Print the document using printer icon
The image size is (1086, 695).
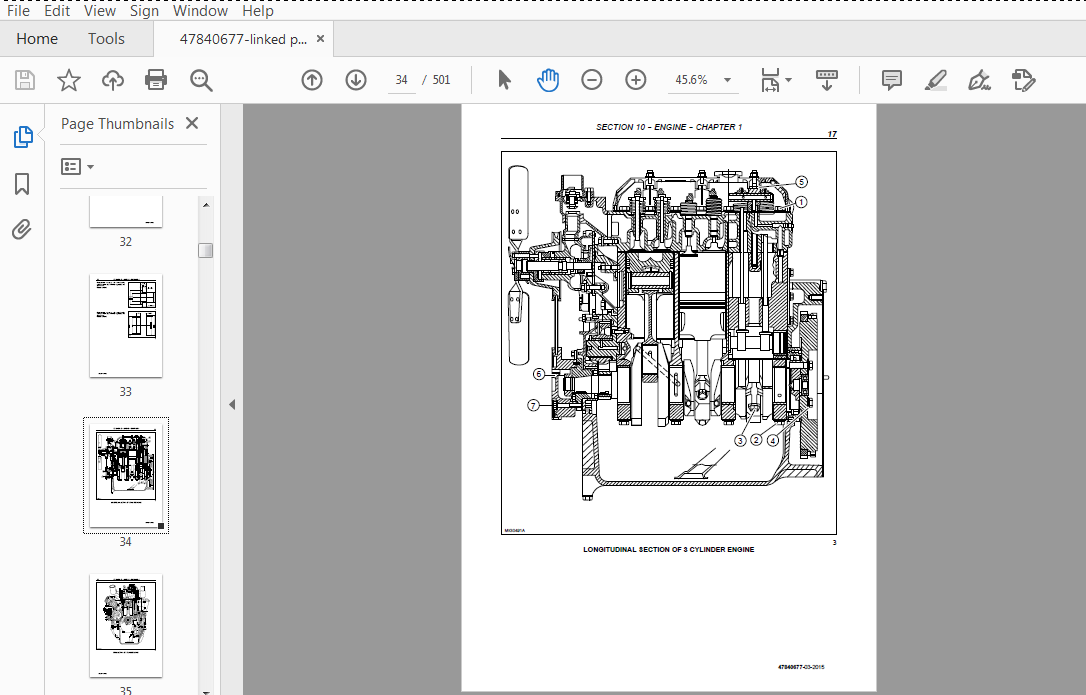tap(156, 80)
